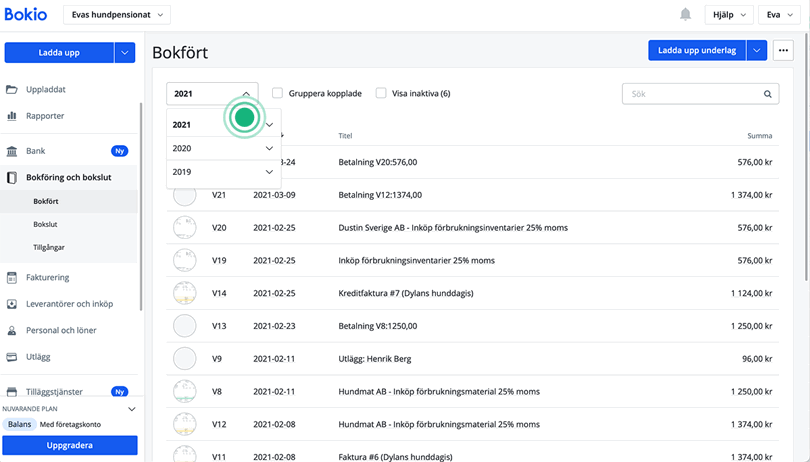Click the Uppgradera button
This screenshot has width=810, height=462.
[70, 446]
